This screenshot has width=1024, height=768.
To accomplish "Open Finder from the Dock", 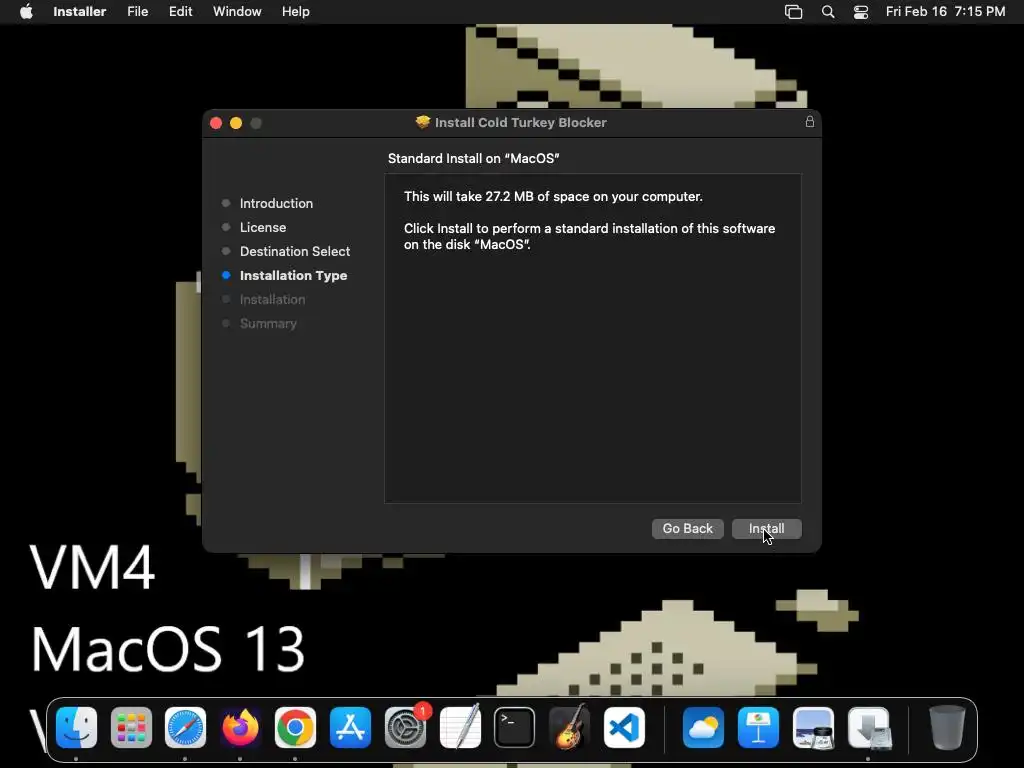I will [76, 728].
